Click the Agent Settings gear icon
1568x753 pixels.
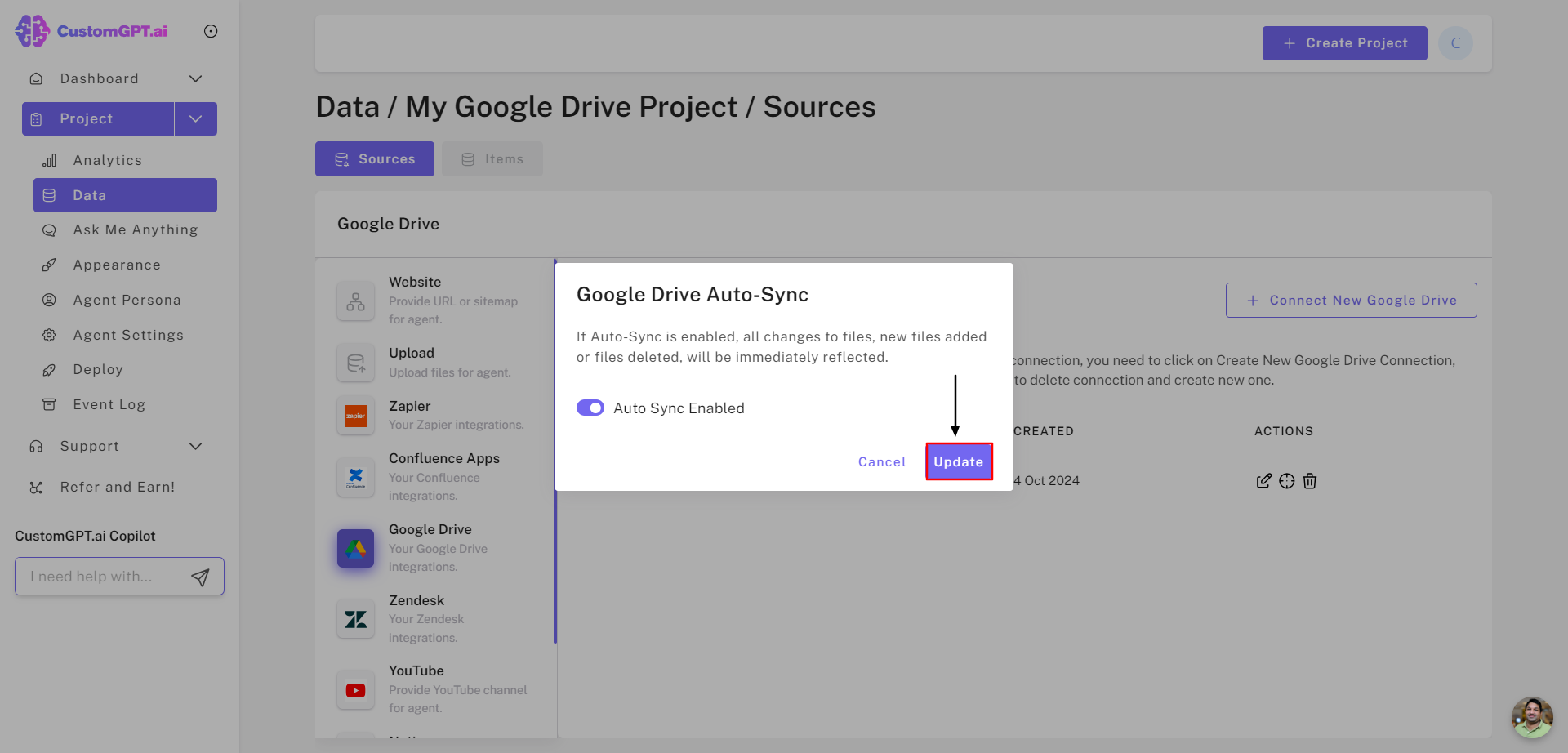pyautogui.click(x=49, y=335)
